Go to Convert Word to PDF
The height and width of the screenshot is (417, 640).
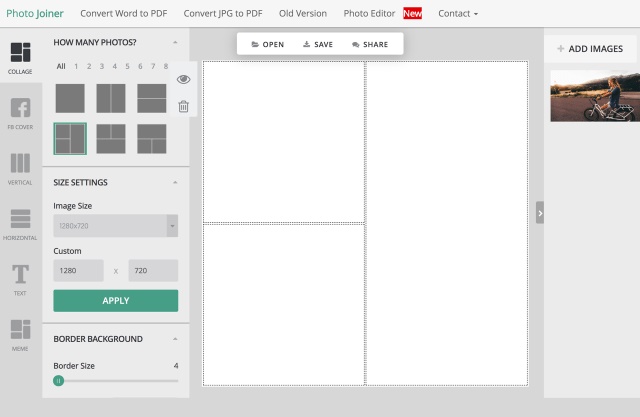pos(126,14)
